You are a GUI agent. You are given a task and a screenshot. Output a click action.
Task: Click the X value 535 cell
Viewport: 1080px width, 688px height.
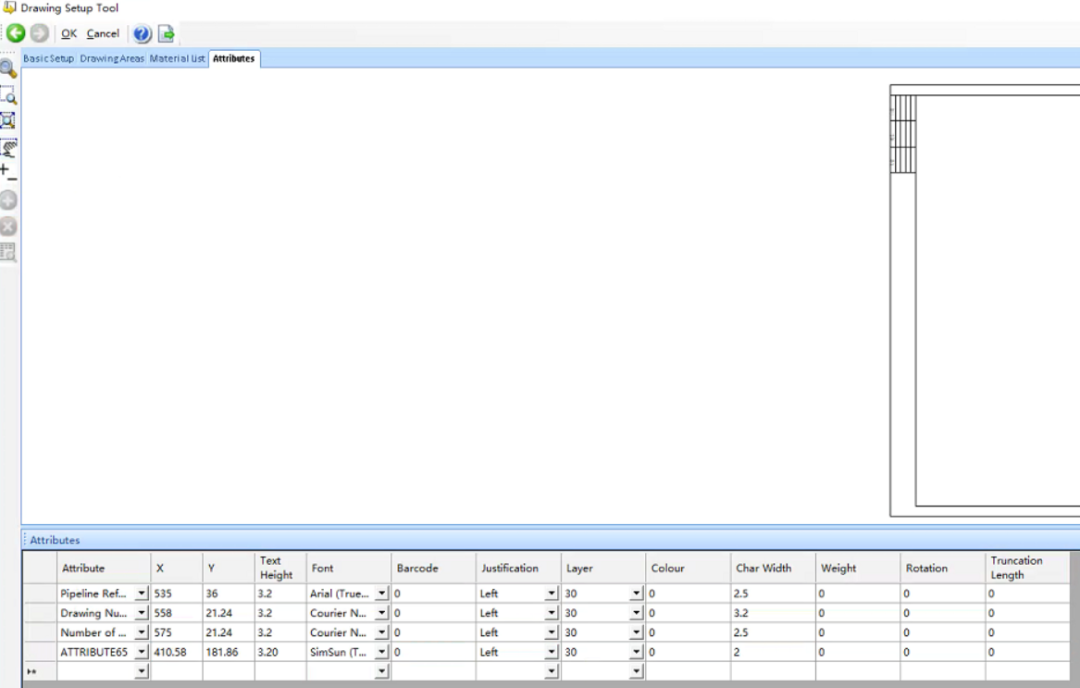point(176,593)
